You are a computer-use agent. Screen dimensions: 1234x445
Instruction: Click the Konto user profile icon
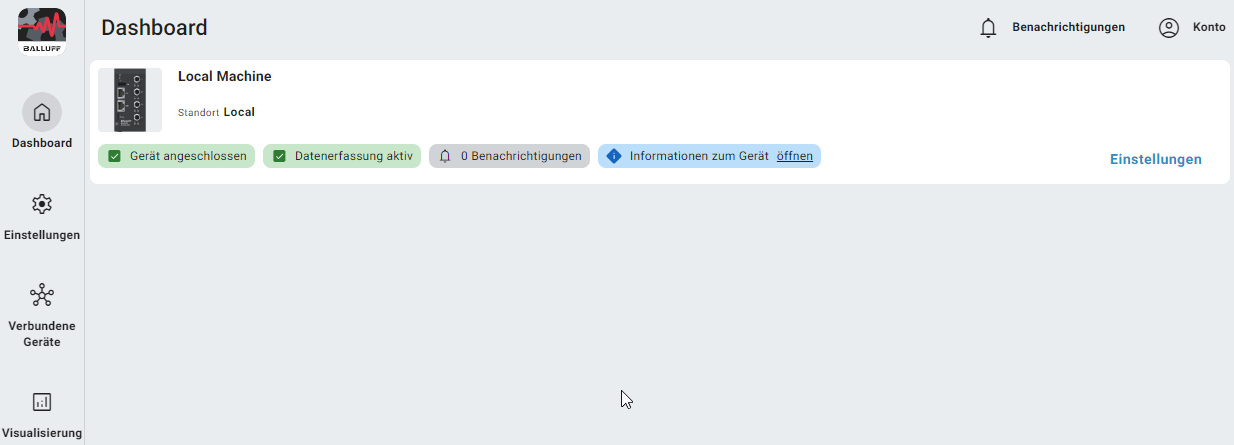(1168, 28)
